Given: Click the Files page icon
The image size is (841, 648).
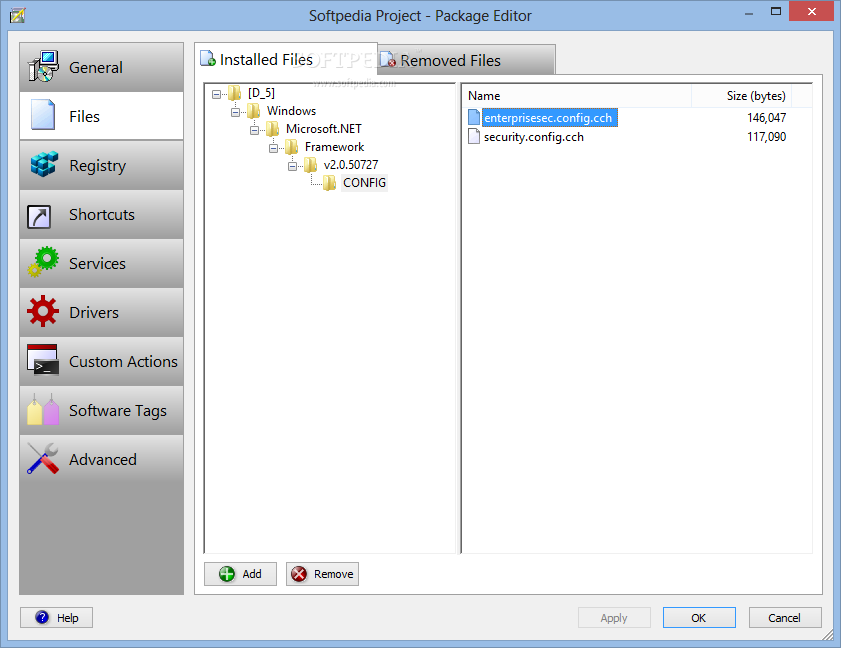Looking at the screenshot, I should [43, 115].
